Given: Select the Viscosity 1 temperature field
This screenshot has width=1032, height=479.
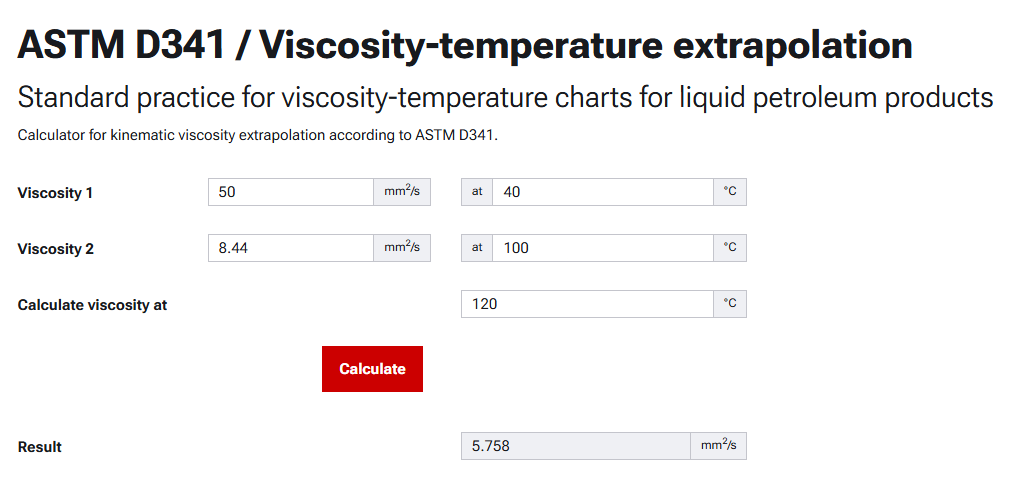Looking at the screenshot, I should pos(603,192).
